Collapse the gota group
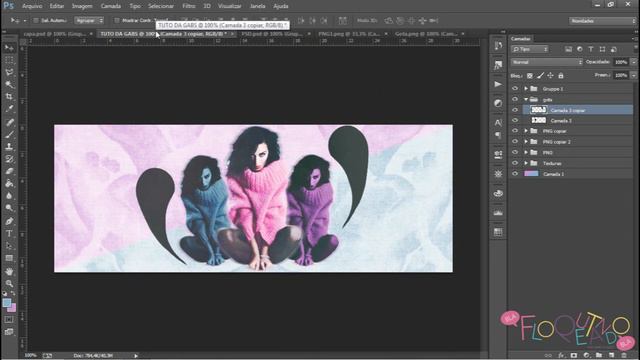The image size is (640, 360). point(526,99)
